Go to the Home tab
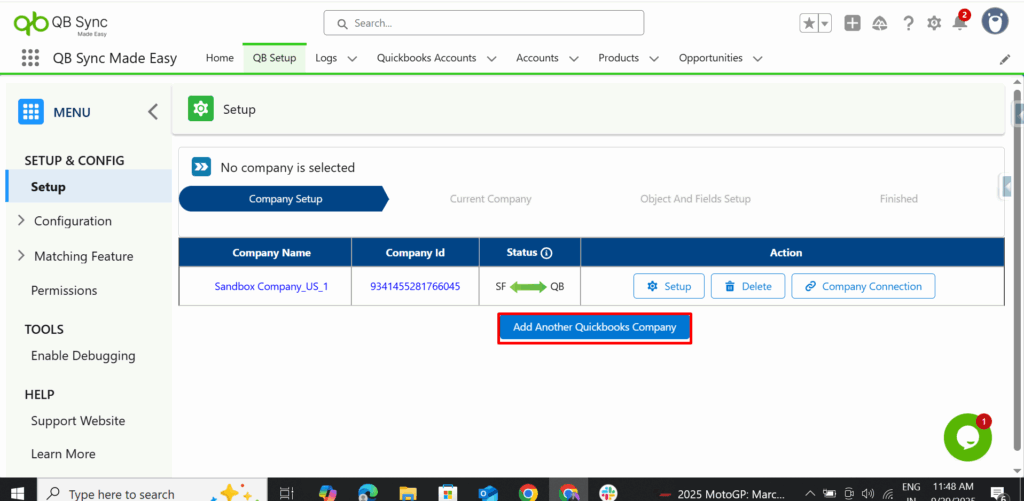 tap(219, 58)
